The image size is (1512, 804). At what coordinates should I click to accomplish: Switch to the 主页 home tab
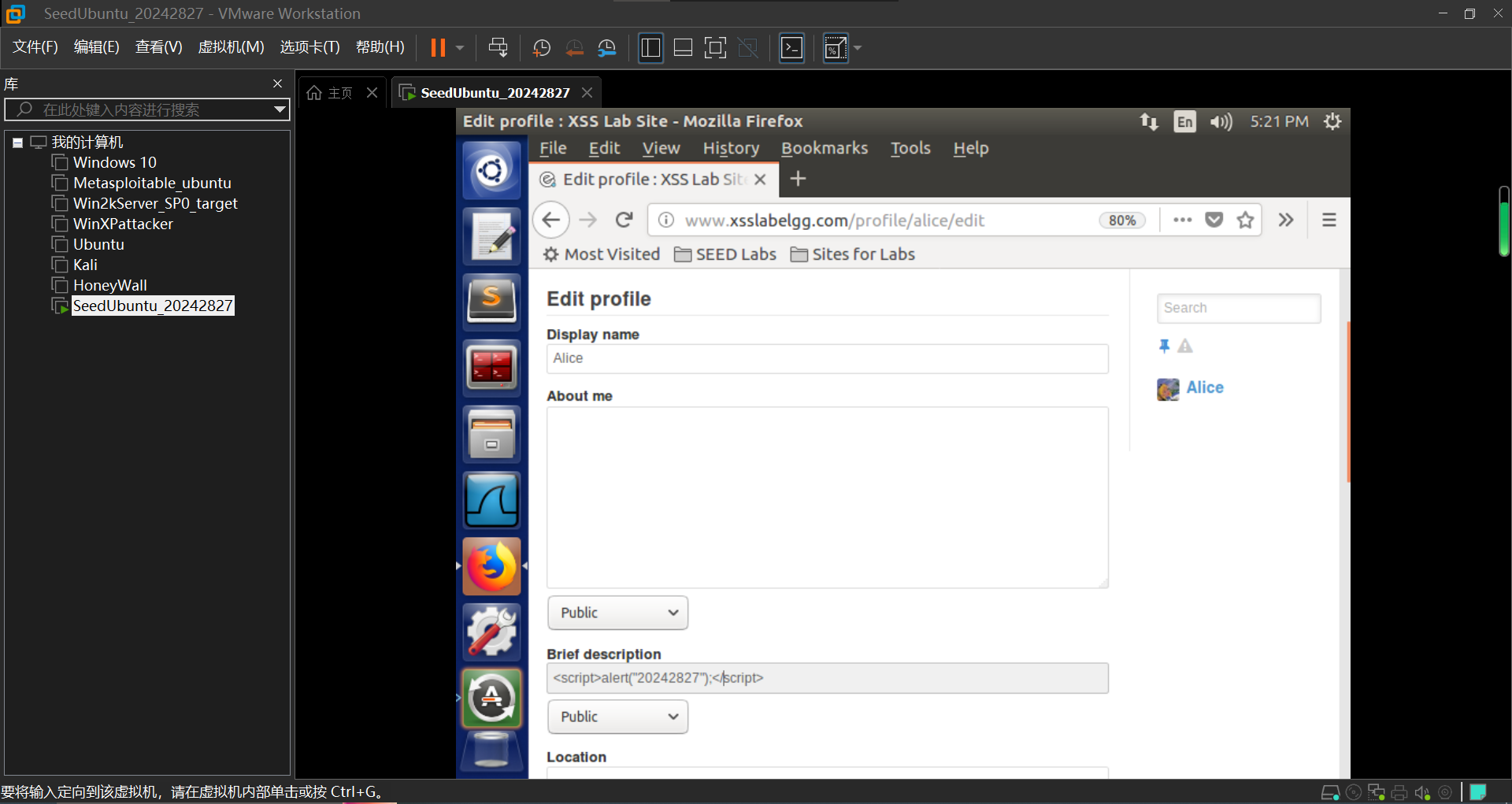coord(330,93)
